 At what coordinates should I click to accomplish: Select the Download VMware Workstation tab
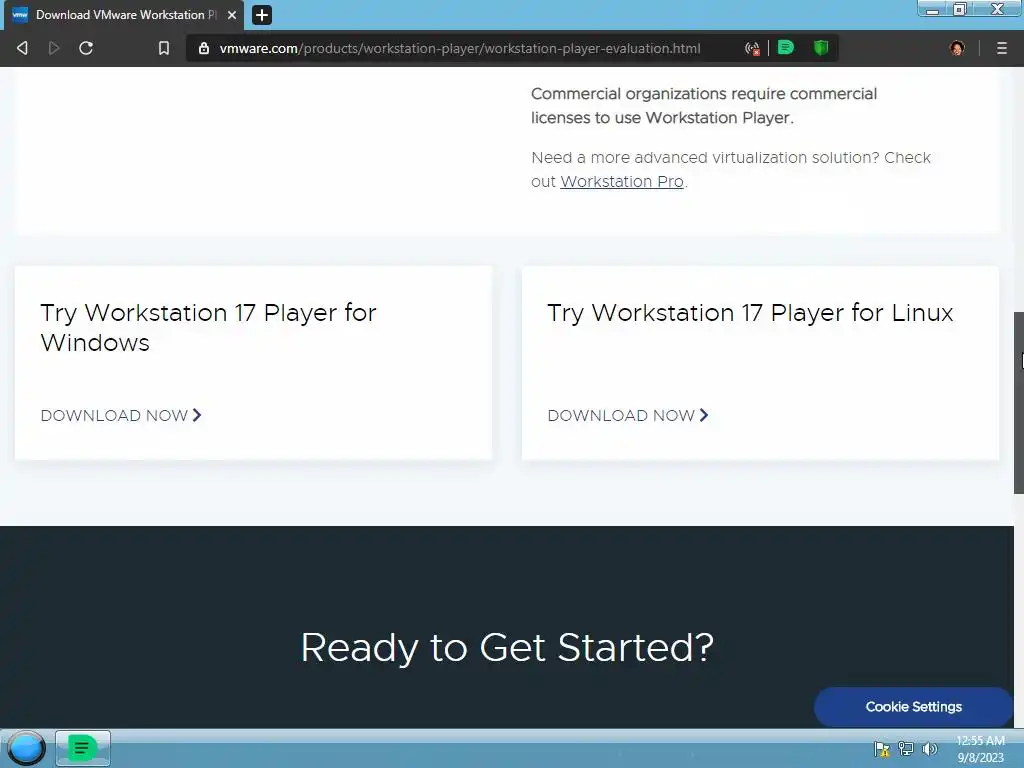(x=124, y=15)
